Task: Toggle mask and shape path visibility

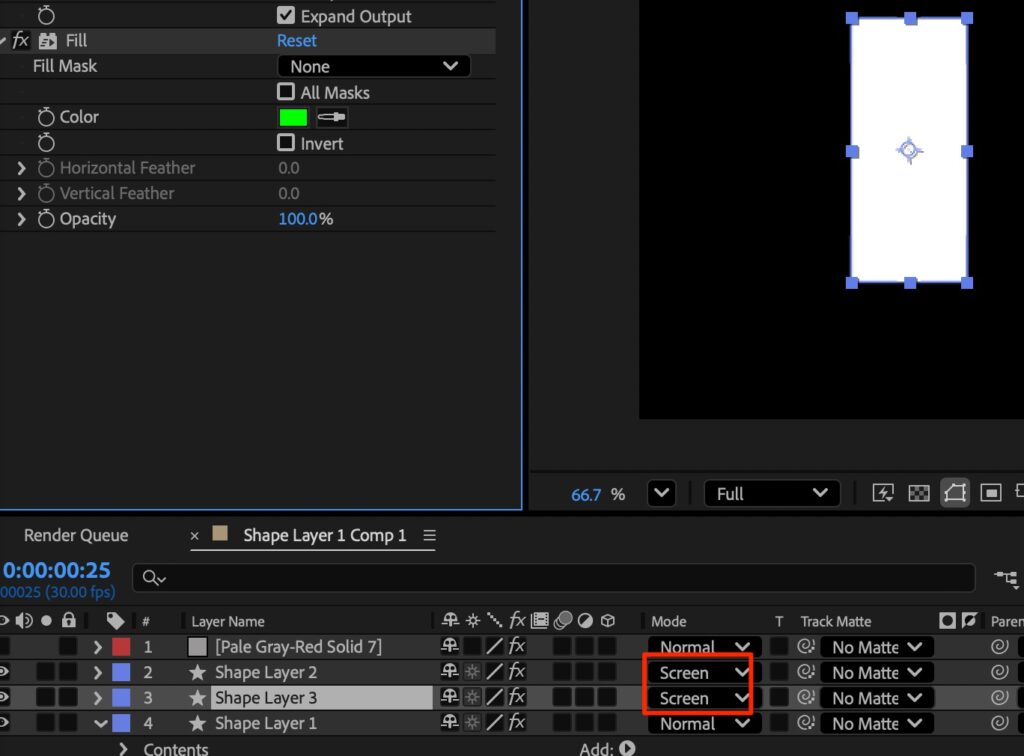Action: click(955, 493)
